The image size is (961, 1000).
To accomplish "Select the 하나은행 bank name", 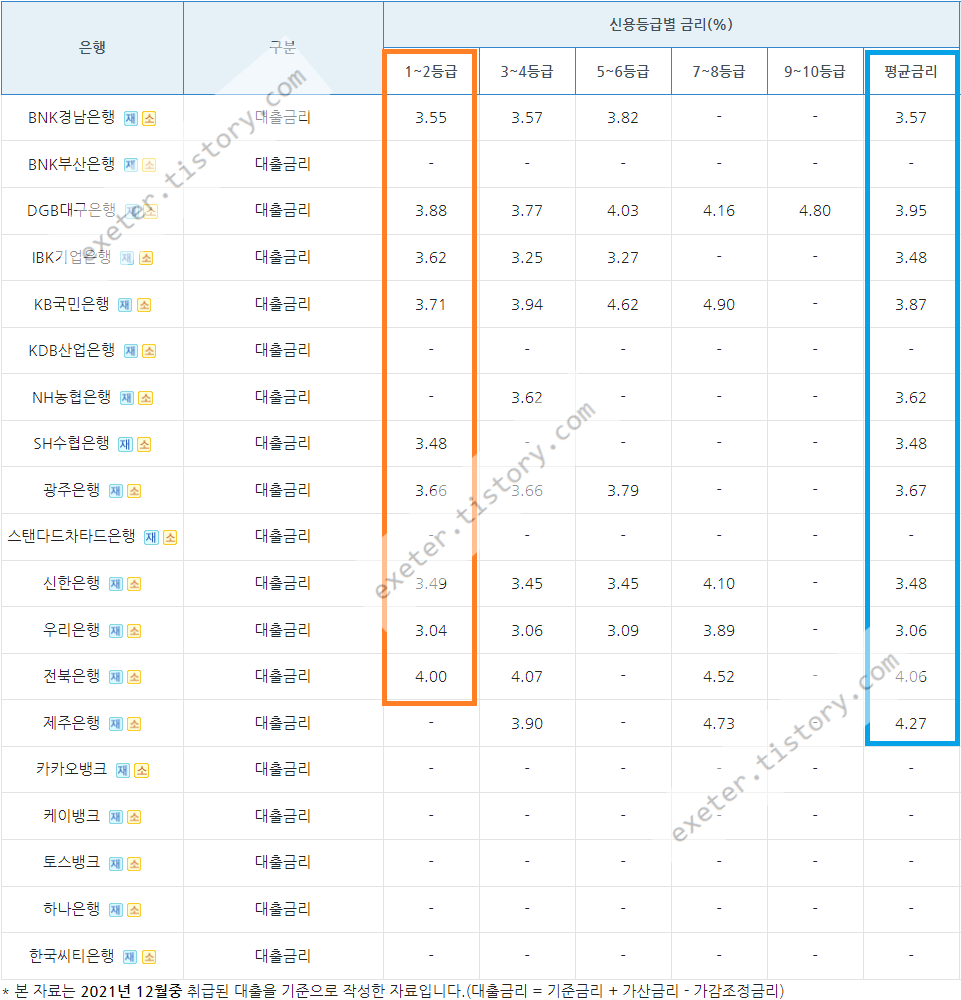I will [x=71, y=909].
